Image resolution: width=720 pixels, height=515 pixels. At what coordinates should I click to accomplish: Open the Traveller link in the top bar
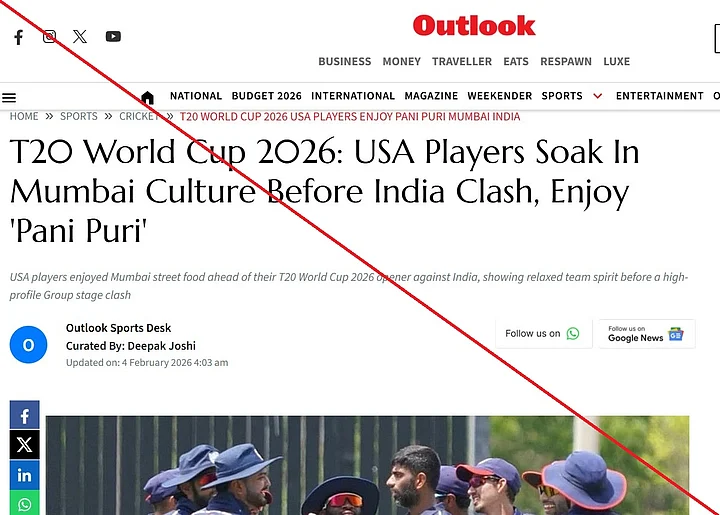coord(461,62)
